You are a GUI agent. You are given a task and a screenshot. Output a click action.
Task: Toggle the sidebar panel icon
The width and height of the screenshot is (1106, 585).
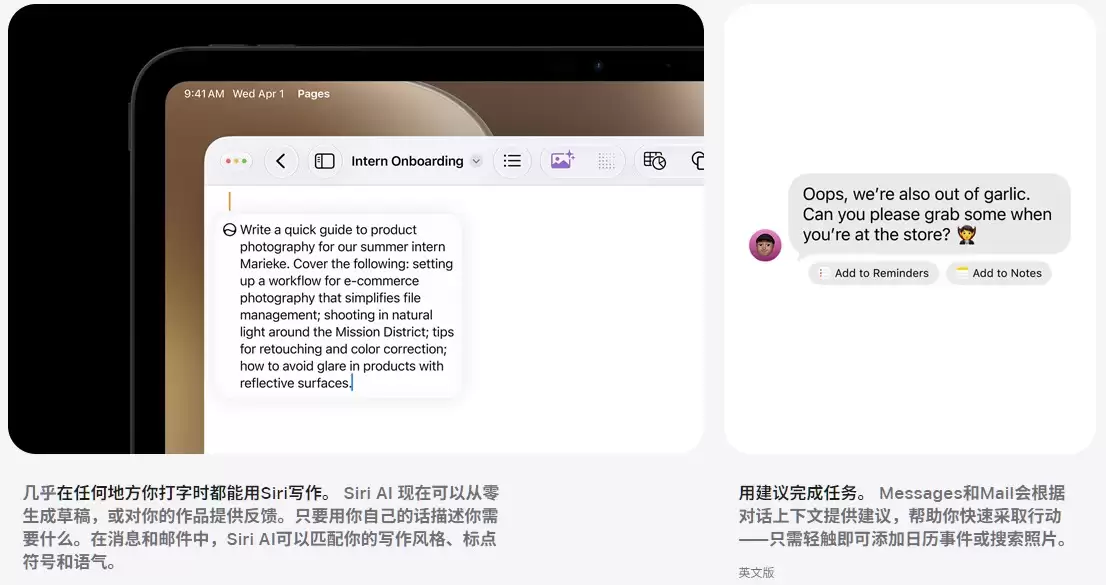324,161
